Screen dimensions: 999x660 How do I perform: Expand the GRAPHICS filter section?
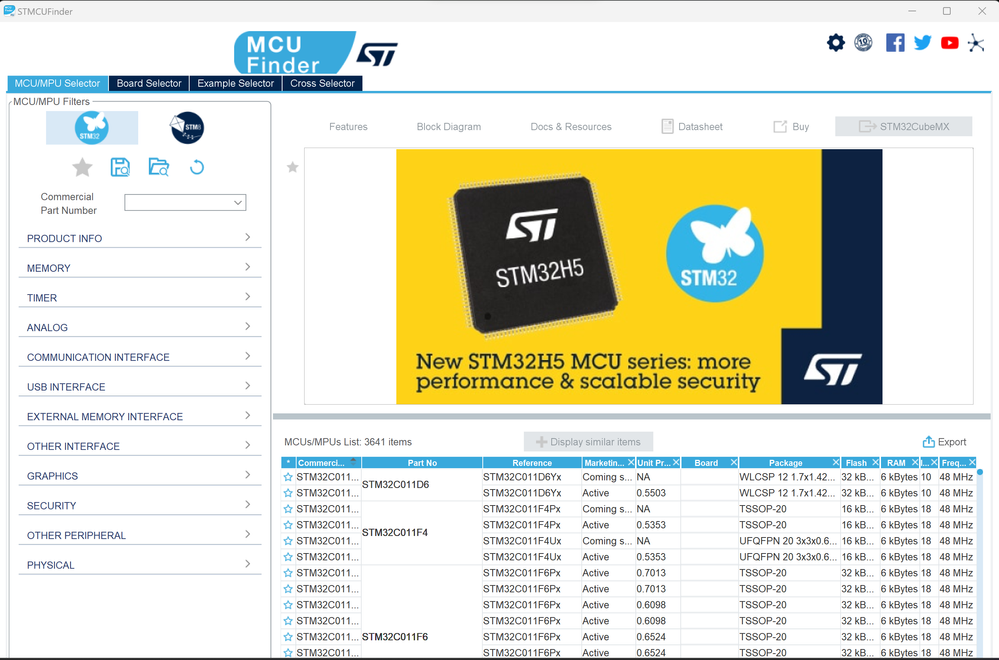[x=140, y=476]
